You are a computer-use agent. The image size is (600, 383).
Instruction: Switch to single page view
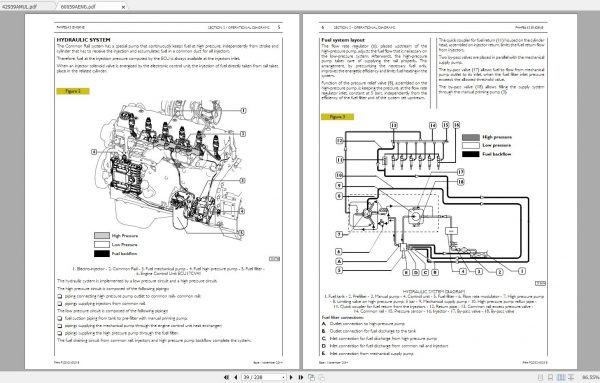(x=540, y=377)
